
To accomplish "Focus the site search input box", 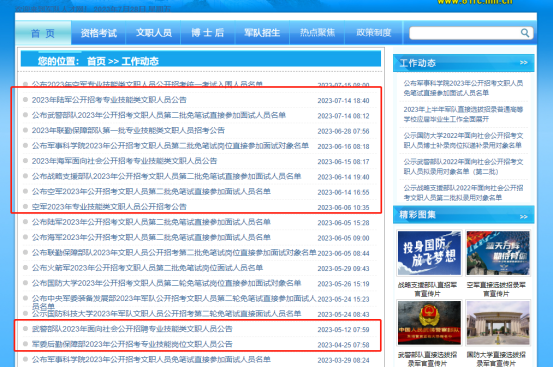I will pyautogui.click(x=465, y=33).
